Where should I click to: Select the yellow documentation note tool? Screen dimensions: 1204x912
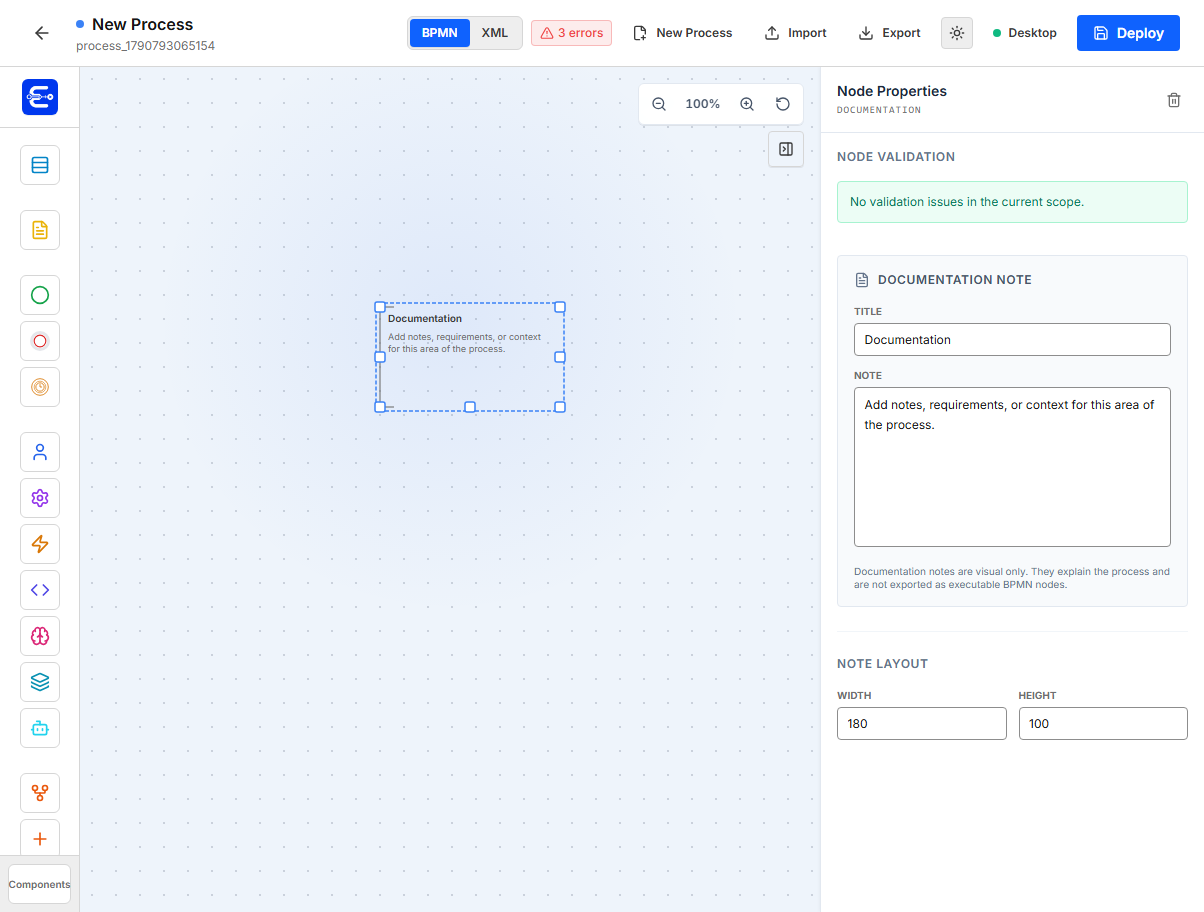pos(40,230)
